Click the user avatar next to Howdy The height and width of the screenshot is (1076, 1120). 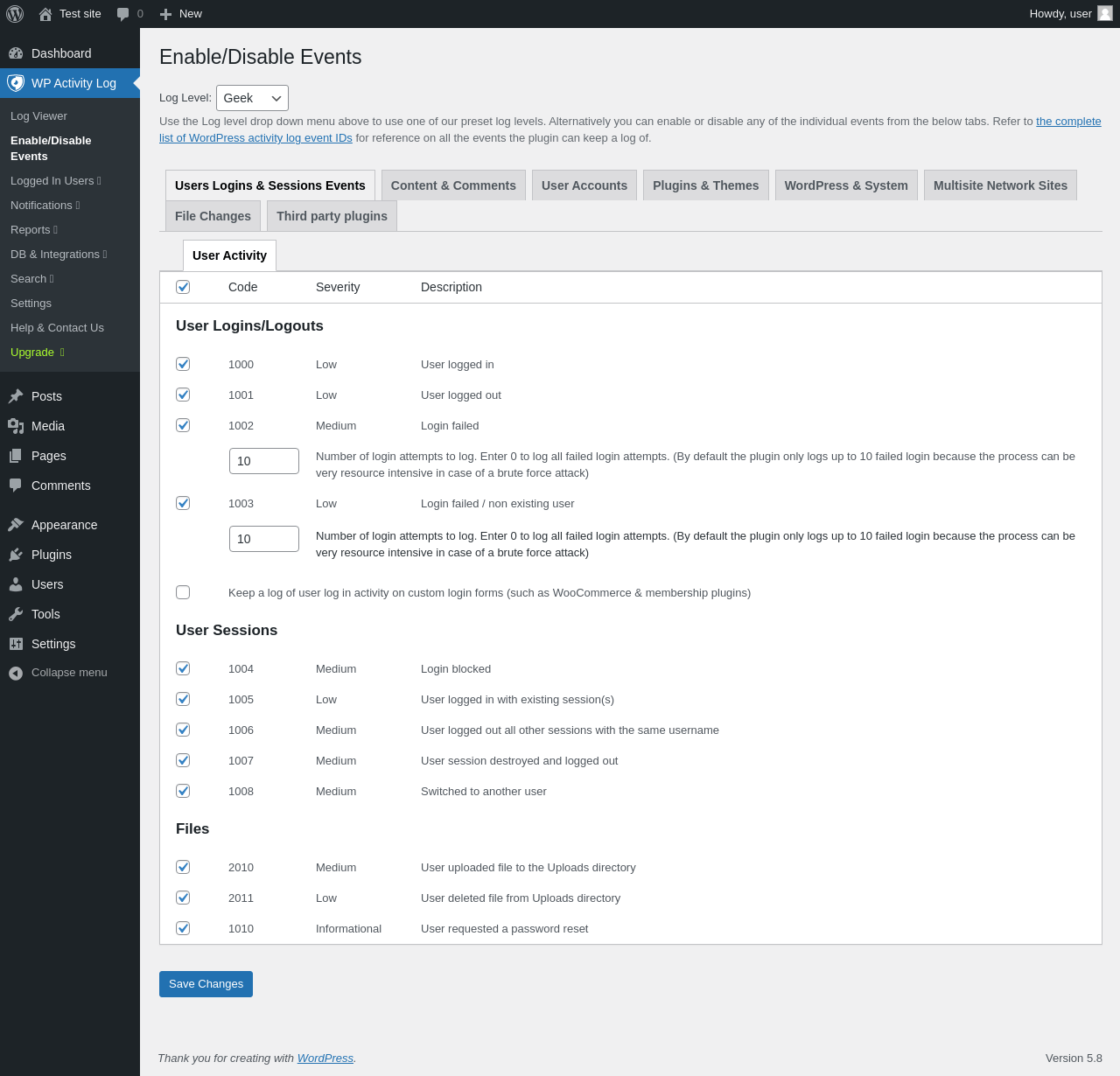(x=1105, y=13)
